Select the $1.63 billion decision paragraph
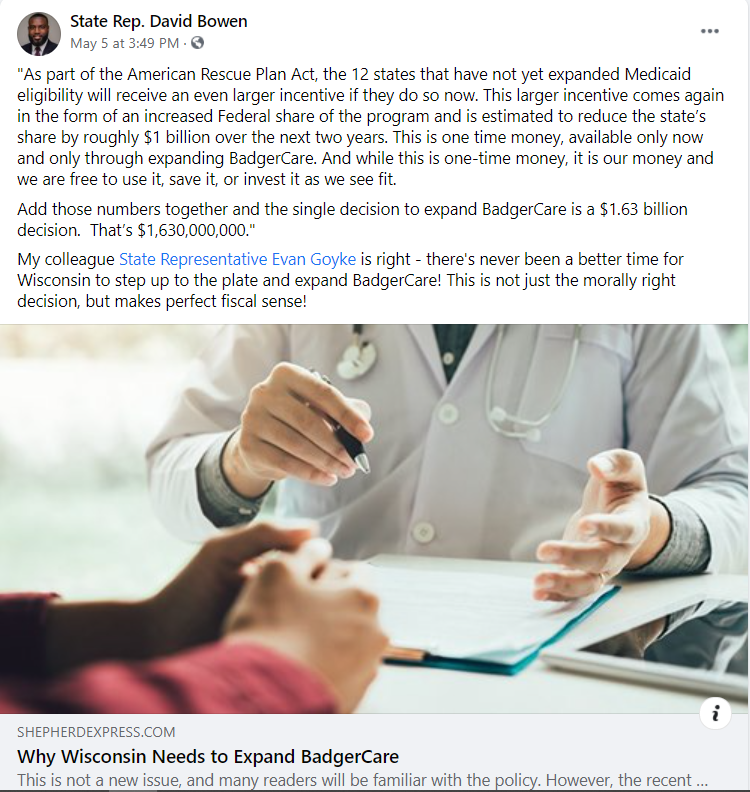The width and height of the screenshot is (750, 792). pos(353,220)
